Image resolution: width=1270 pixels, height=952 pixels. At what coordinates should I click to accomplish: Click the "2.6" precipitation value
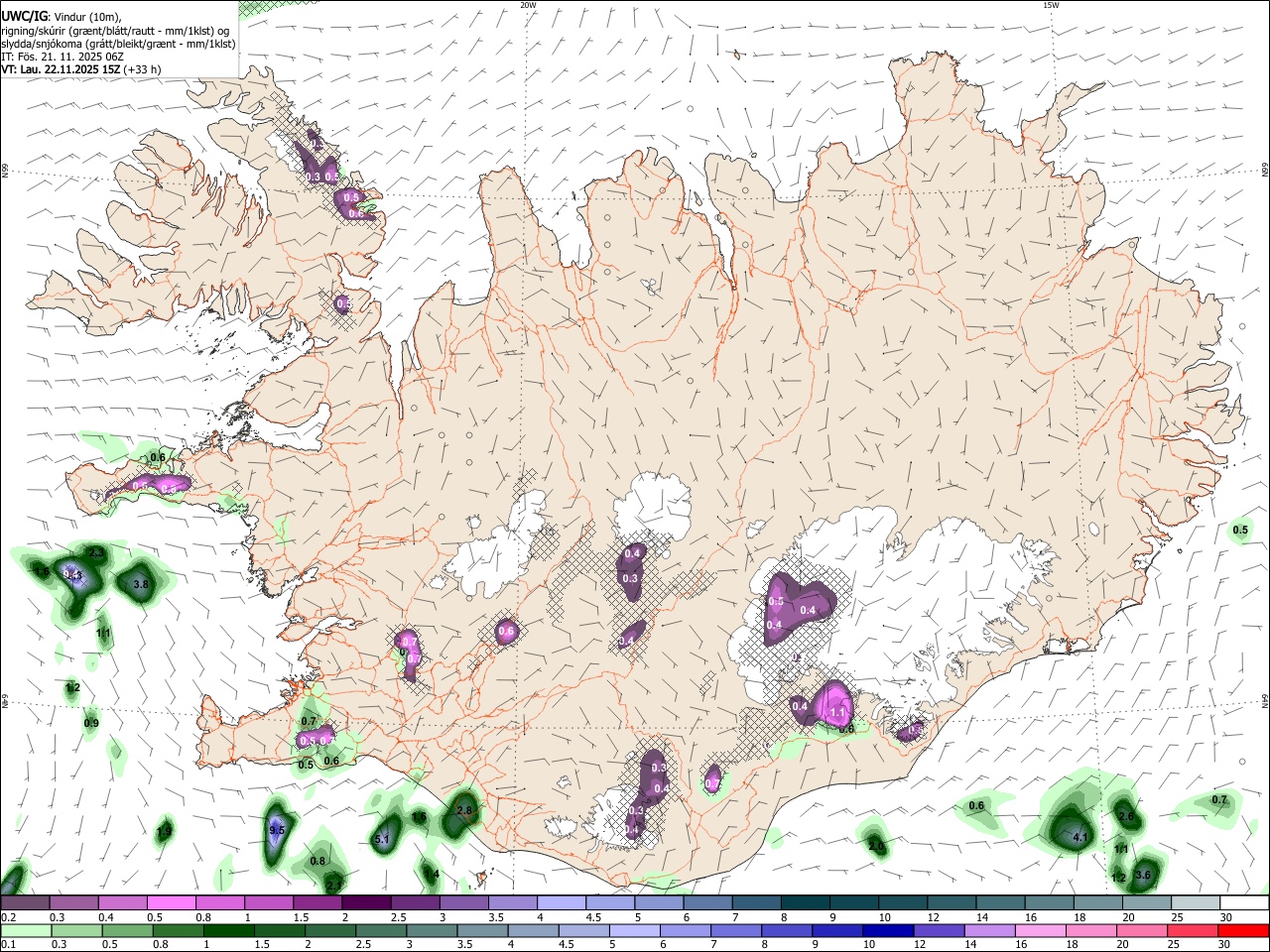point(1126,816)
